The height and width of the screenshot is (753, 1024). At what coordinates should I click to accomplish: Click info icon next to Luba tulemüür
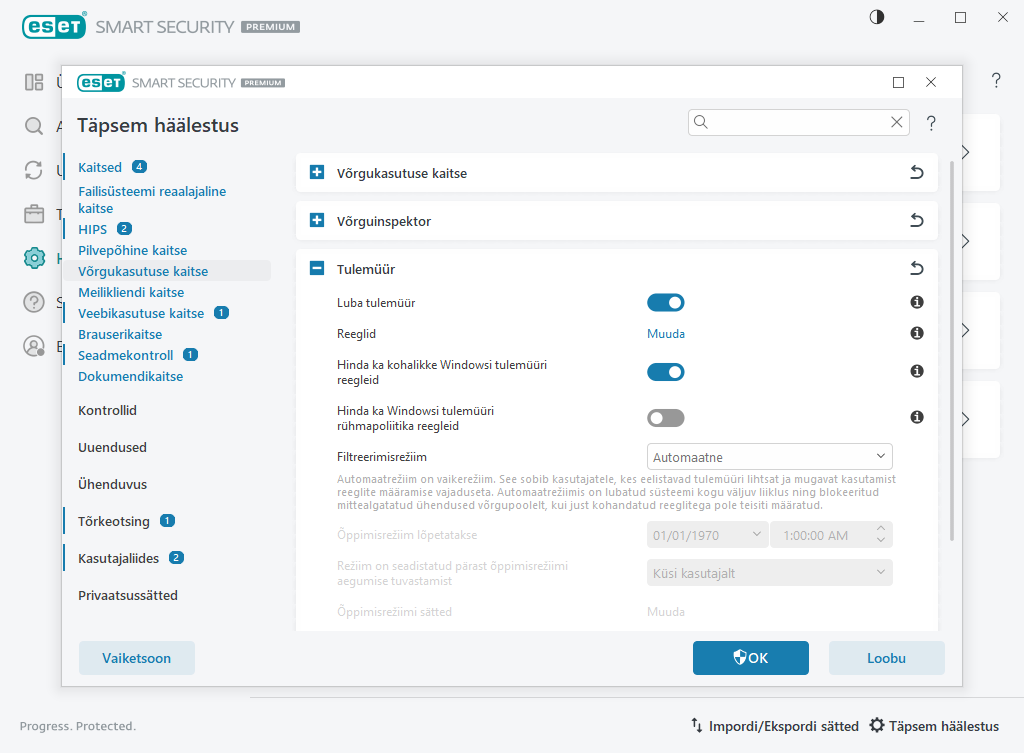click(916, 302)
